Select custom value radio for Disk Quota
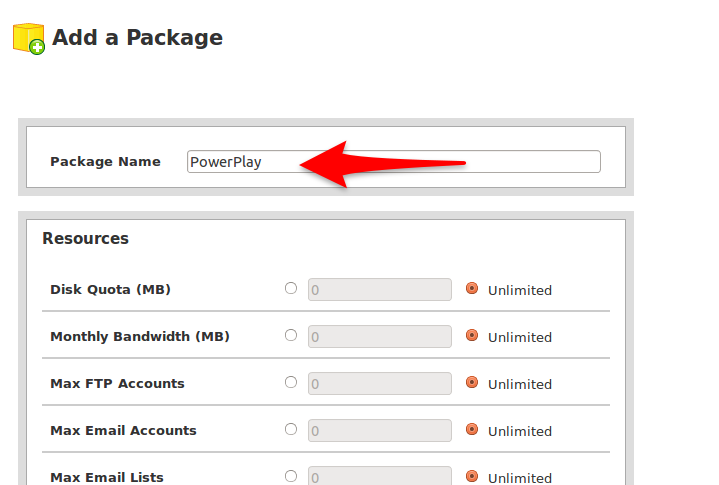 (291, 288)
